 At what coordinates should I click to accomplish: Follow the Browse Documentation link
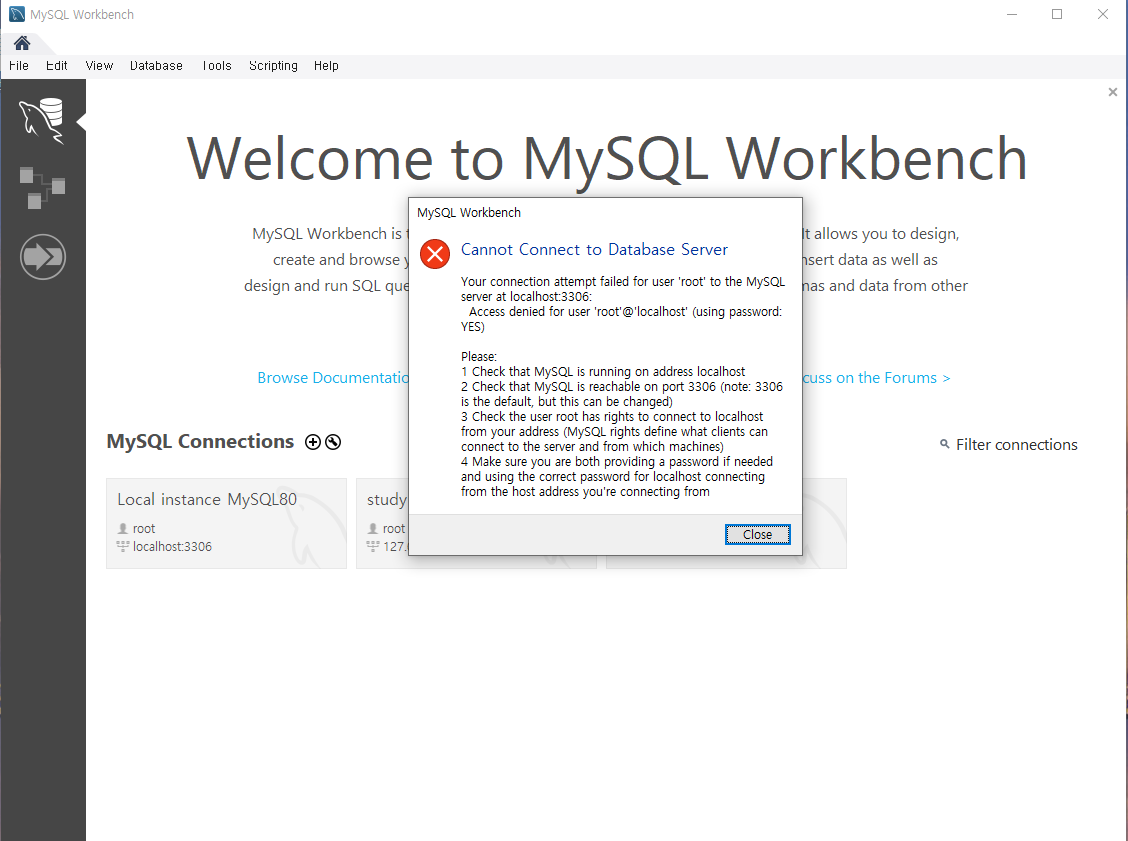coord(333,378)
